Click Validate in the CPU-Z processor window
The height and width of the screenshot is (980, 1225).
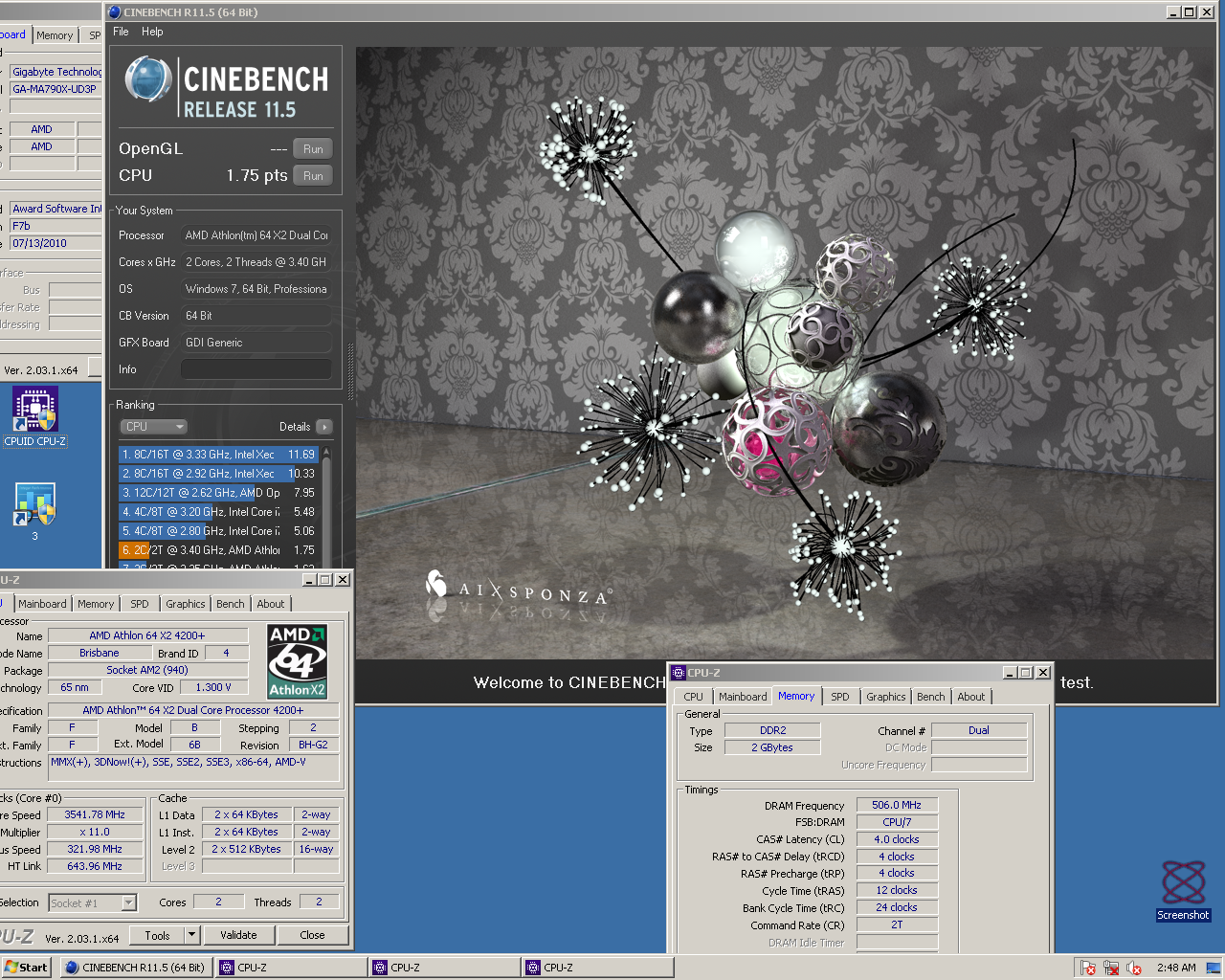coord(238,935)
